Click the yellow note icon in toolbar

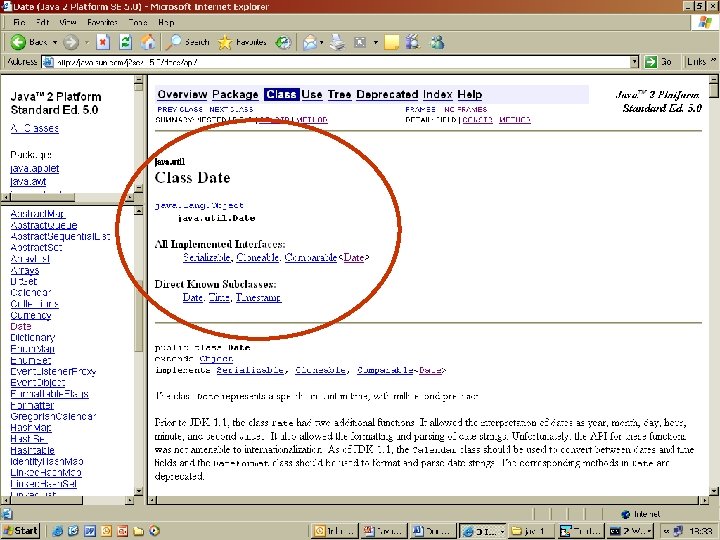pyautogui.click(x=392, y=42)
